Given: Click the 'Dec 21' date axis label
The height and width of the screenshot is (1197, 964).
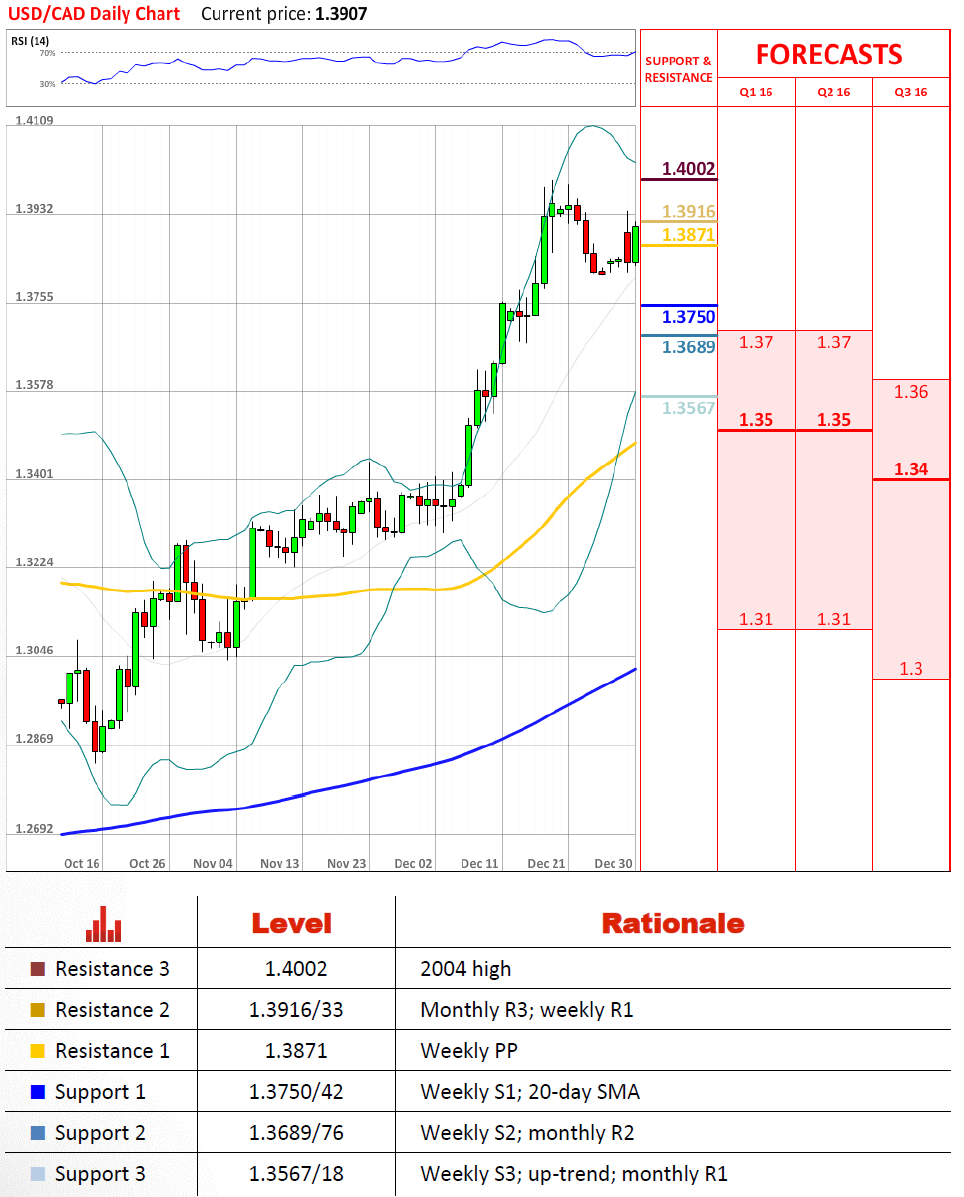Looking at the screenshot, I should [x=546, y=863].
